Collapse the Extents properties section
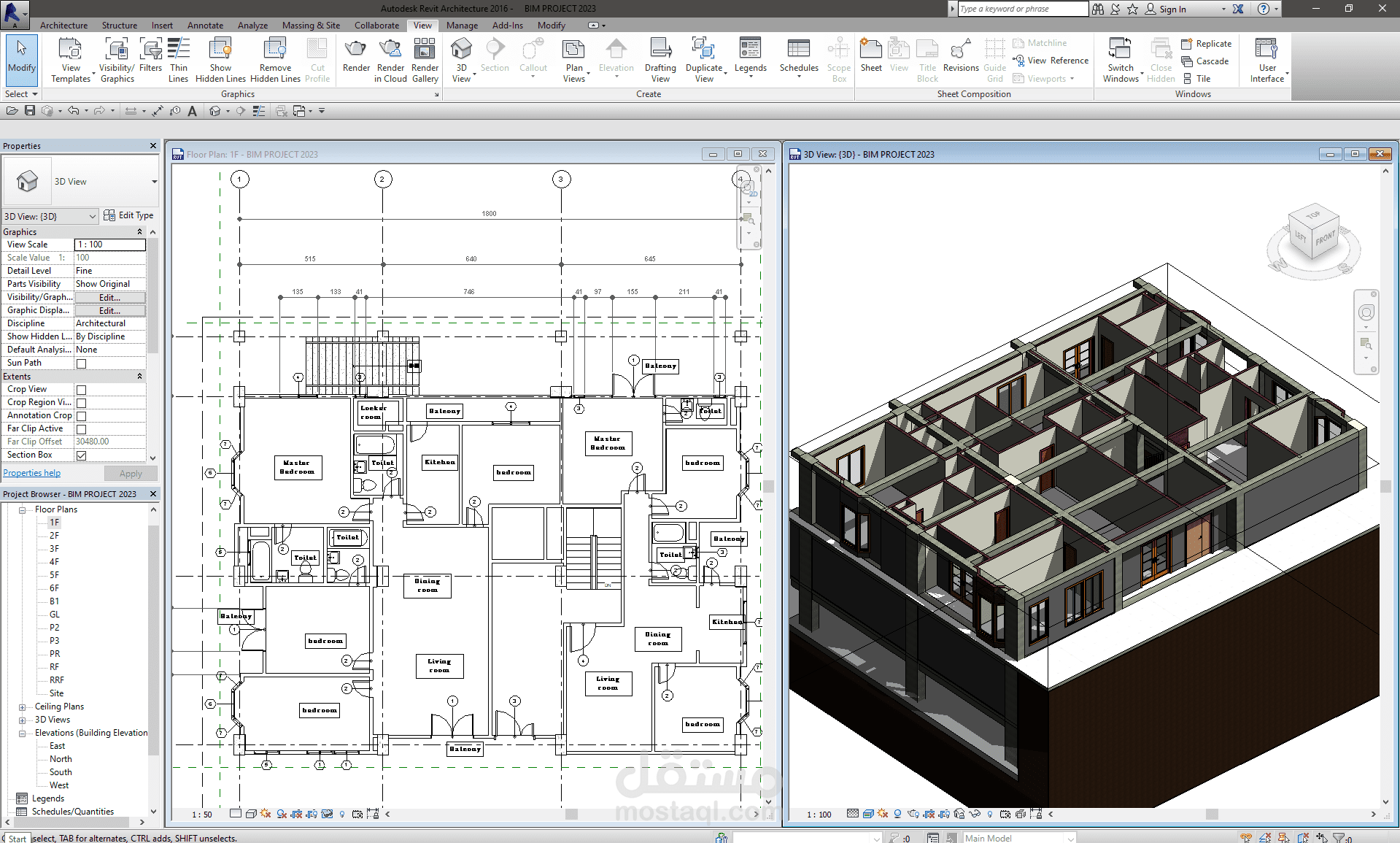1400x843 pixels. click(139, 377)
